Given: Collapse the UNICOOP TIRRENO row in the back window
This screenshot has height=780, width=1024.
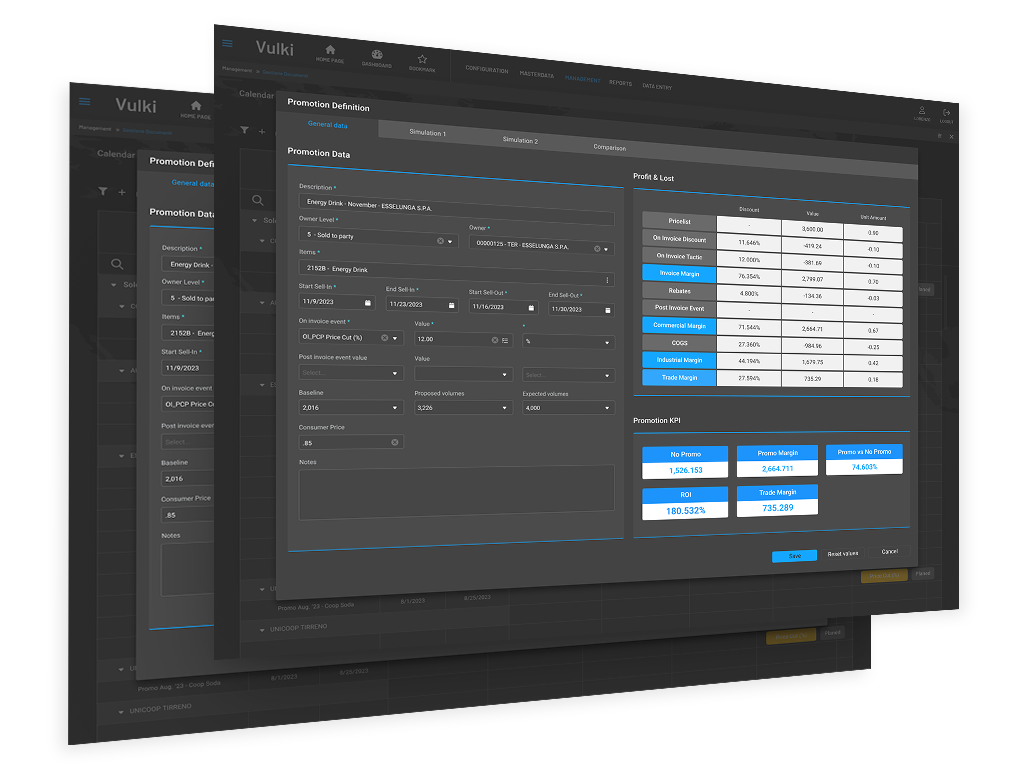Looking at the screenshot, I should click(121, 712).
